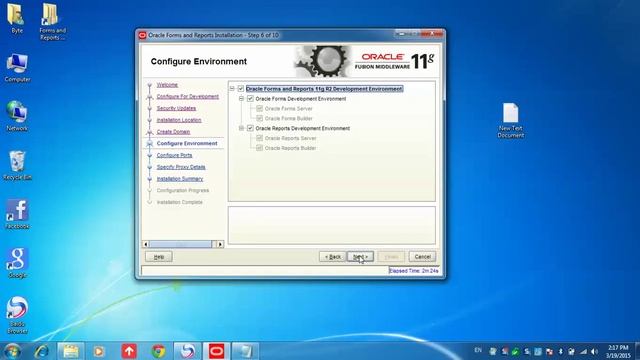Go to the Welcome step
The height and width of the screenshot is (360, 640).
(x=167, y=85)
